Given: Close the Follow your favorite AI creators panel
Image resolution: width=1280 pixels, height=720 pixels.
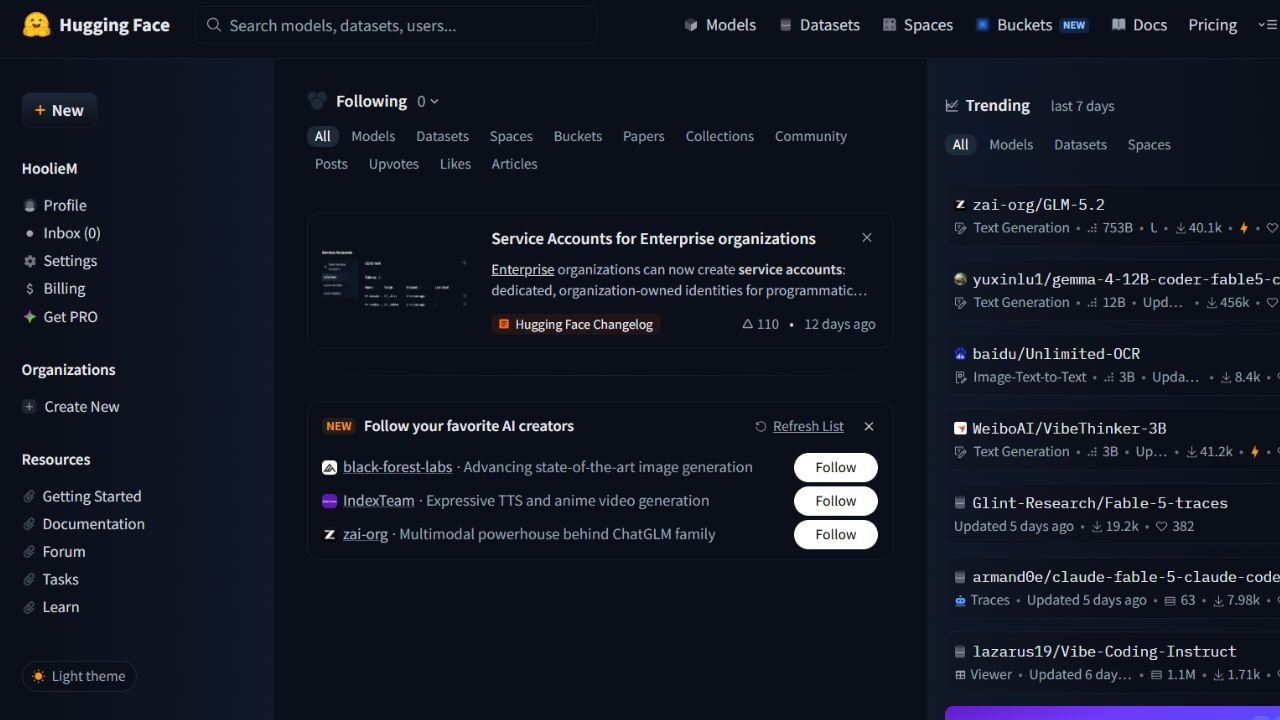Looking at the screenshot, I should coord(869,426).
